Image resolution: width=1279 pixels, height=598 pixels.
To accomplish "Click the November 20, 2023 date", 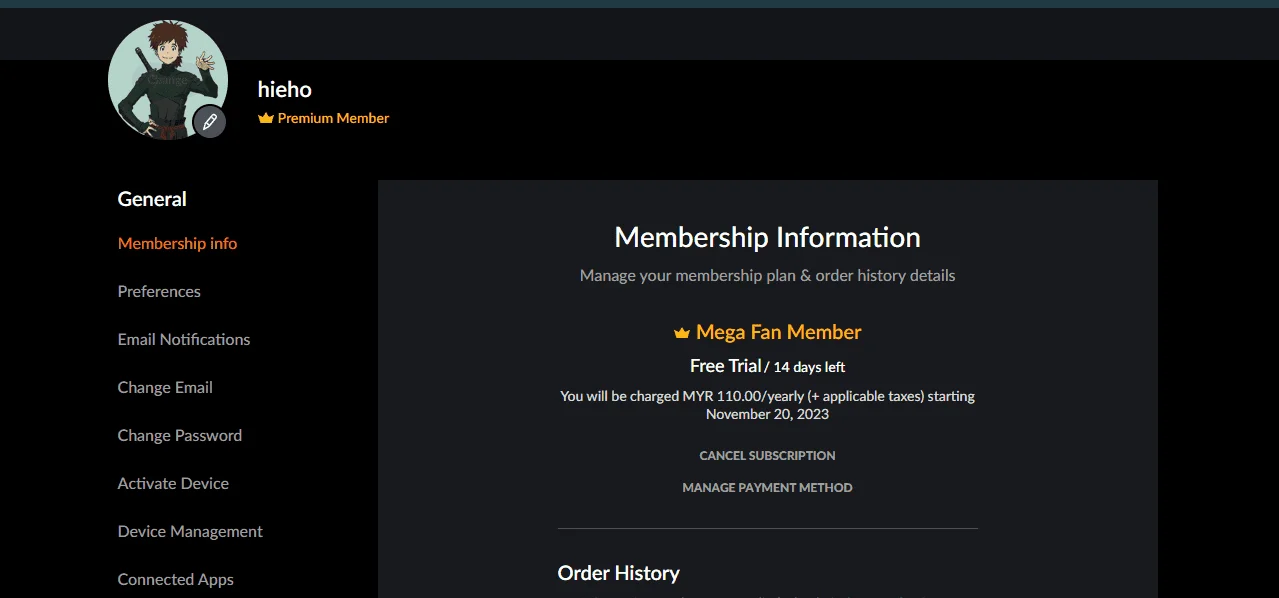I will coord(767,413).
